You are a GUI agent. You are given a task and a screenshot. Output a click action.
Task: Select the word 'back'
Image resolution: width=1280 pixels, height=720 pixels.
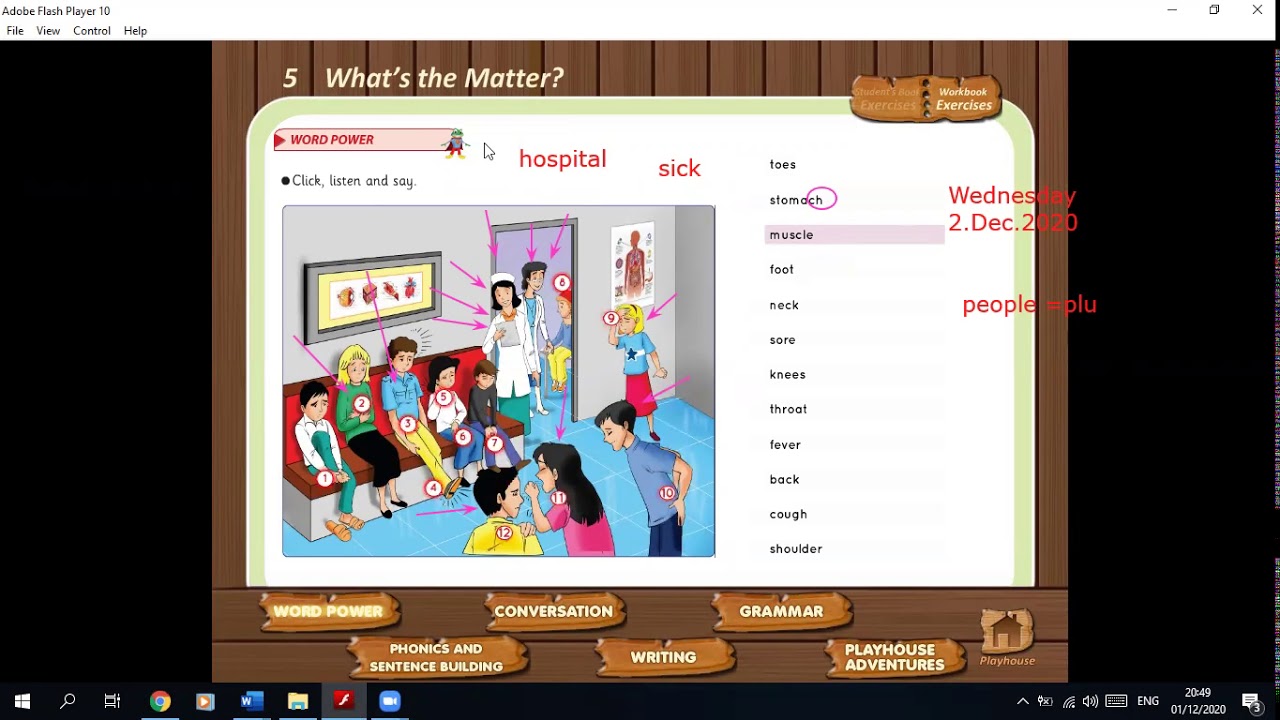click(785, 480)
